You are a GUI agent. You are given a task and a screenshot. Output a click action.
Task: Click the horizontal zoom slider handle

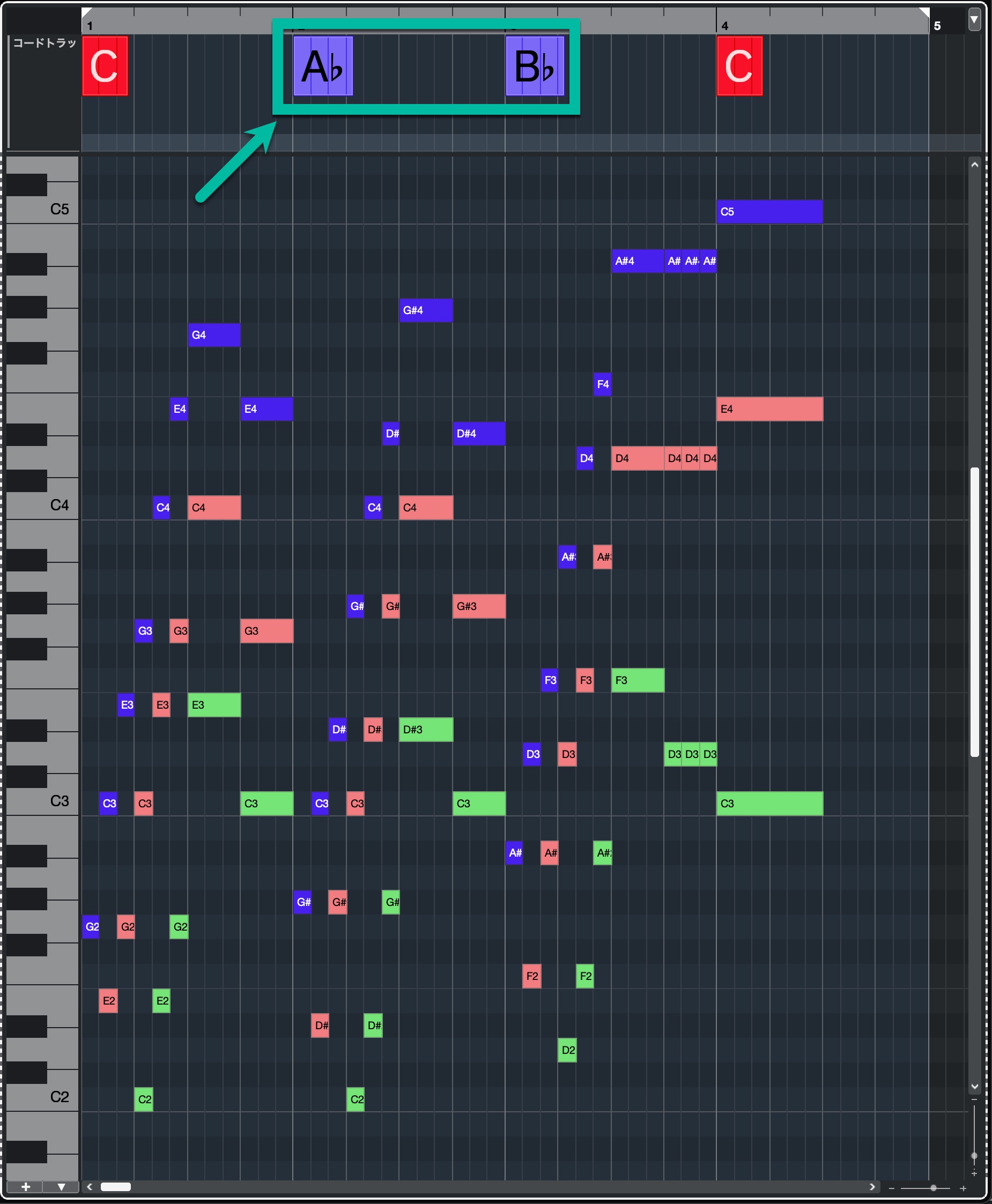[x=933, y=1188]
